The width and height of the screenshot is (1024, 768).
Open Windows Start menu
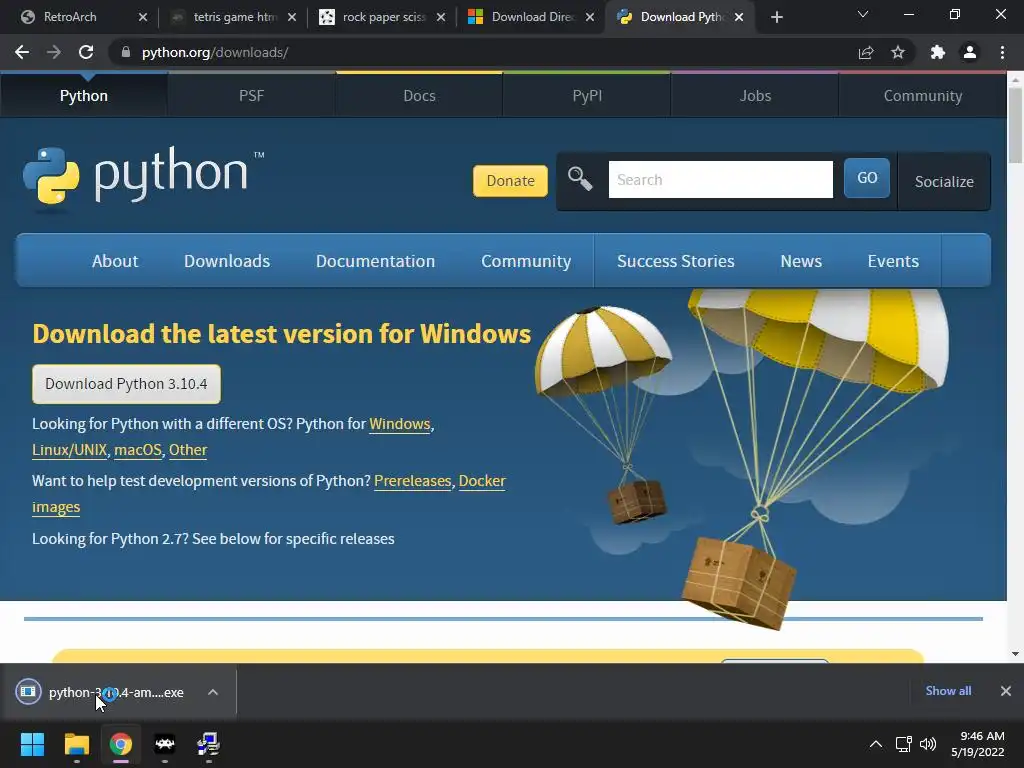click(32, 744)
